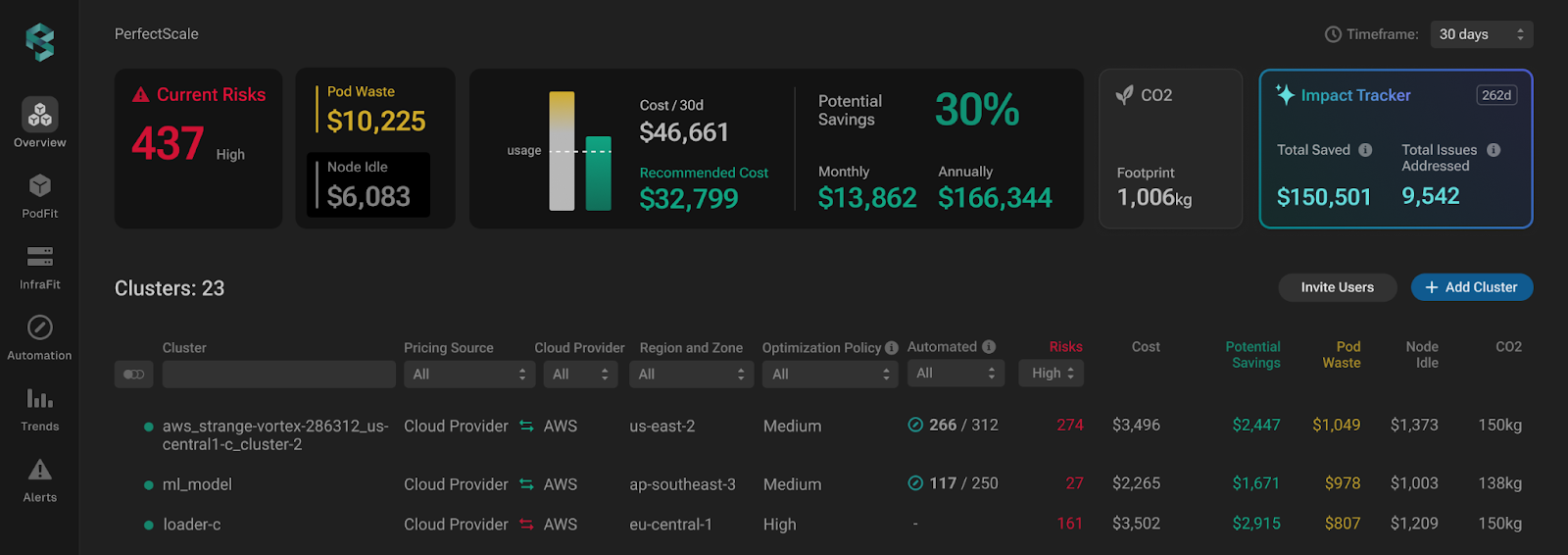Click the Automated column info icon
Screen dimensions: 1568x555
pyautogui.click(x=989, y=347)
